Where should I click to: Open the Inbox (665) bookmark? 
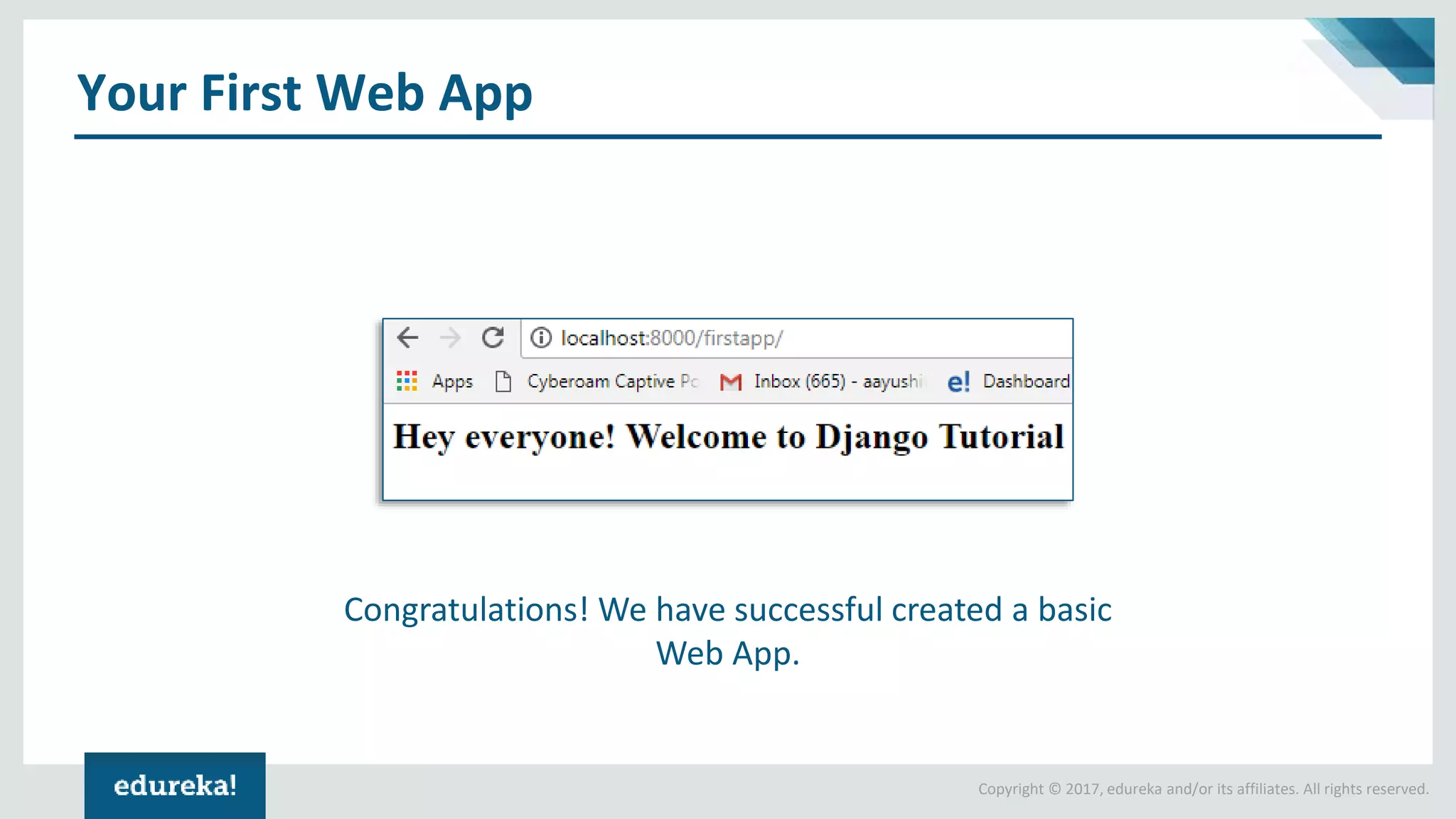point(839,382)
